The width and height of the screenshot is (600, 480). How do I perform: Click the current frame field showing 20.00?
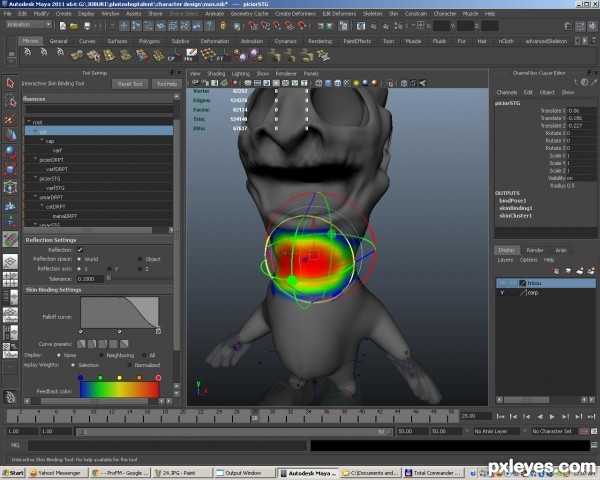click(x=476, y=416)
